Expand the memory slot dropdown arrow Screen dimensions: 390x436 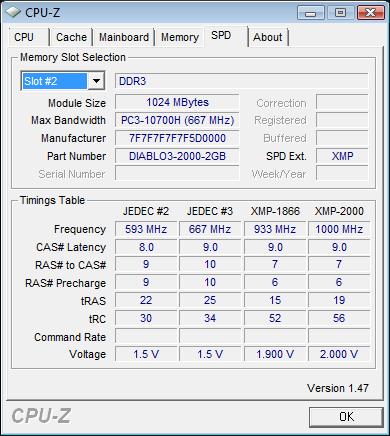(x=96, y=81)
